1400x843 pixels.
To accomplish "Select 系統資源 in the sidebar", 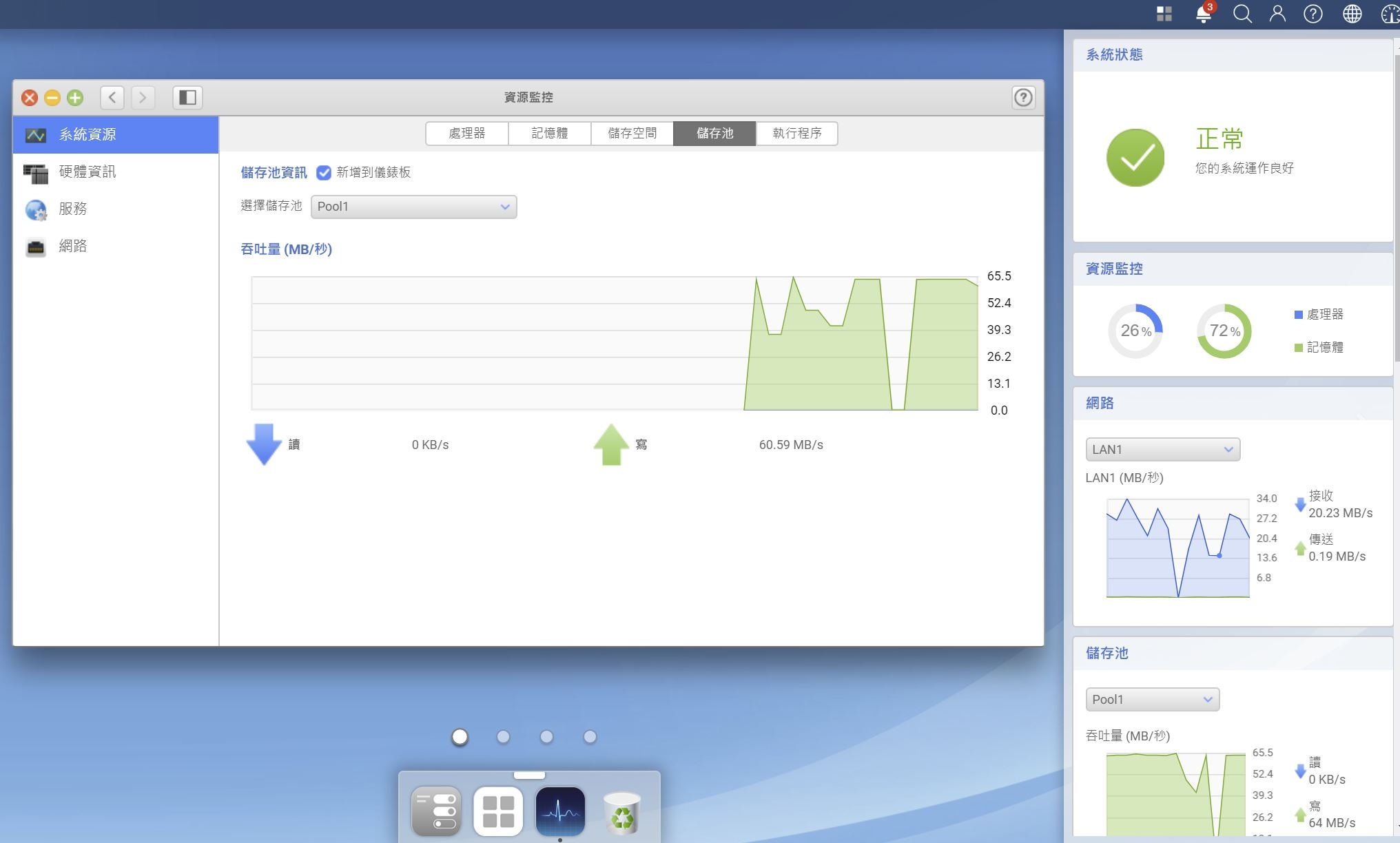I will pyautogui.click(x=116, y=134).
